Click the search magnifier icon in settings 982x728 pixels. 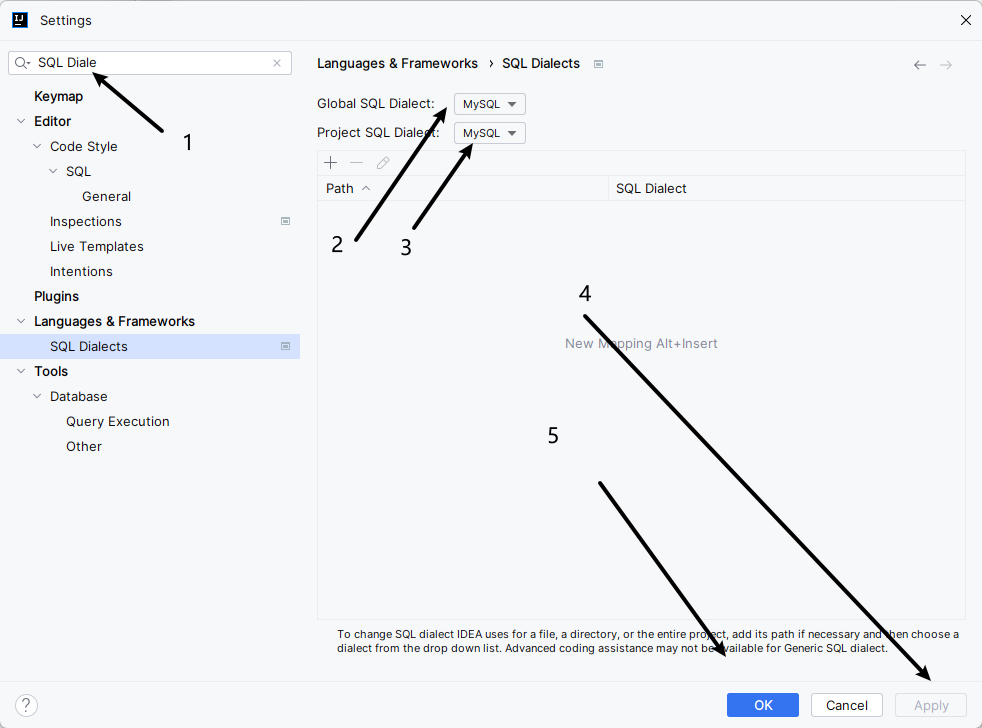[22, 63]
